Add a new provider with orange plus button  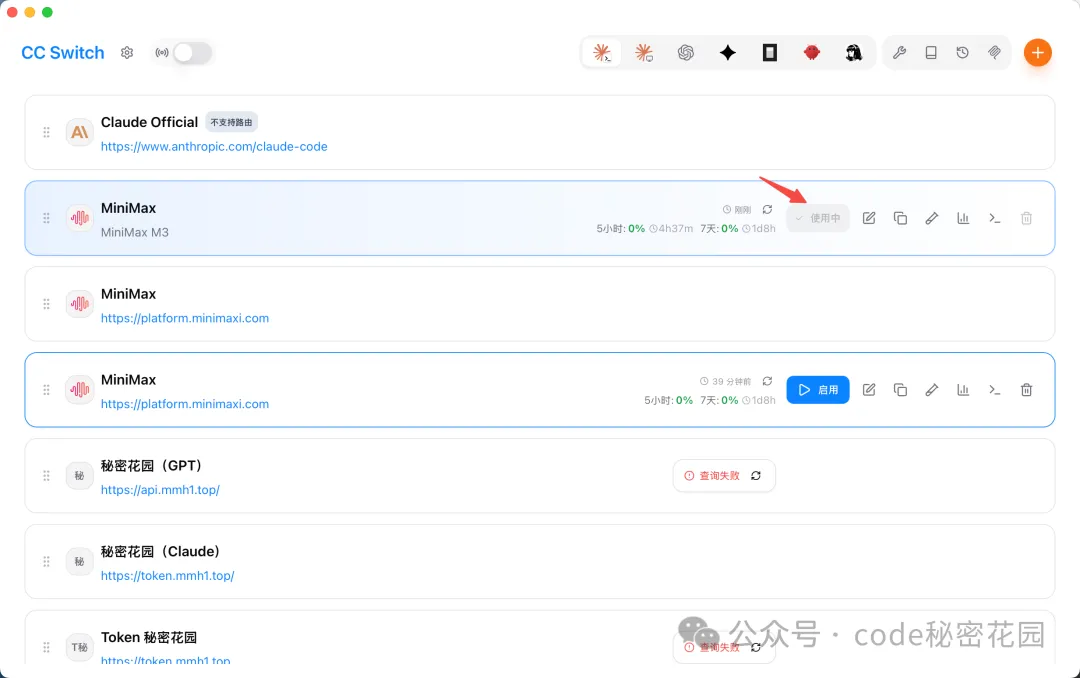(x=1037, y=53)
